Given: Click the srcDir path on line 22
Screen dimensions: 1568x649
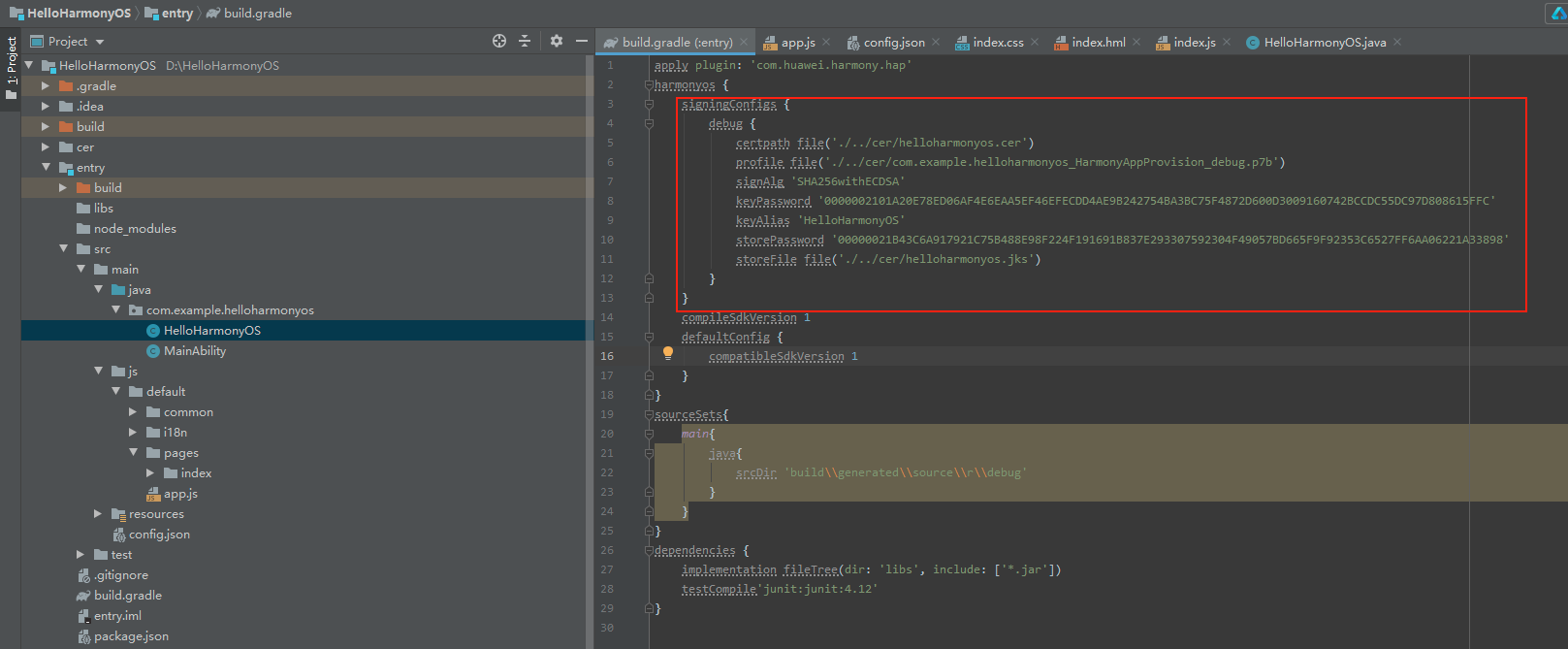Looking at the screenshot, I should pos(906,472).
